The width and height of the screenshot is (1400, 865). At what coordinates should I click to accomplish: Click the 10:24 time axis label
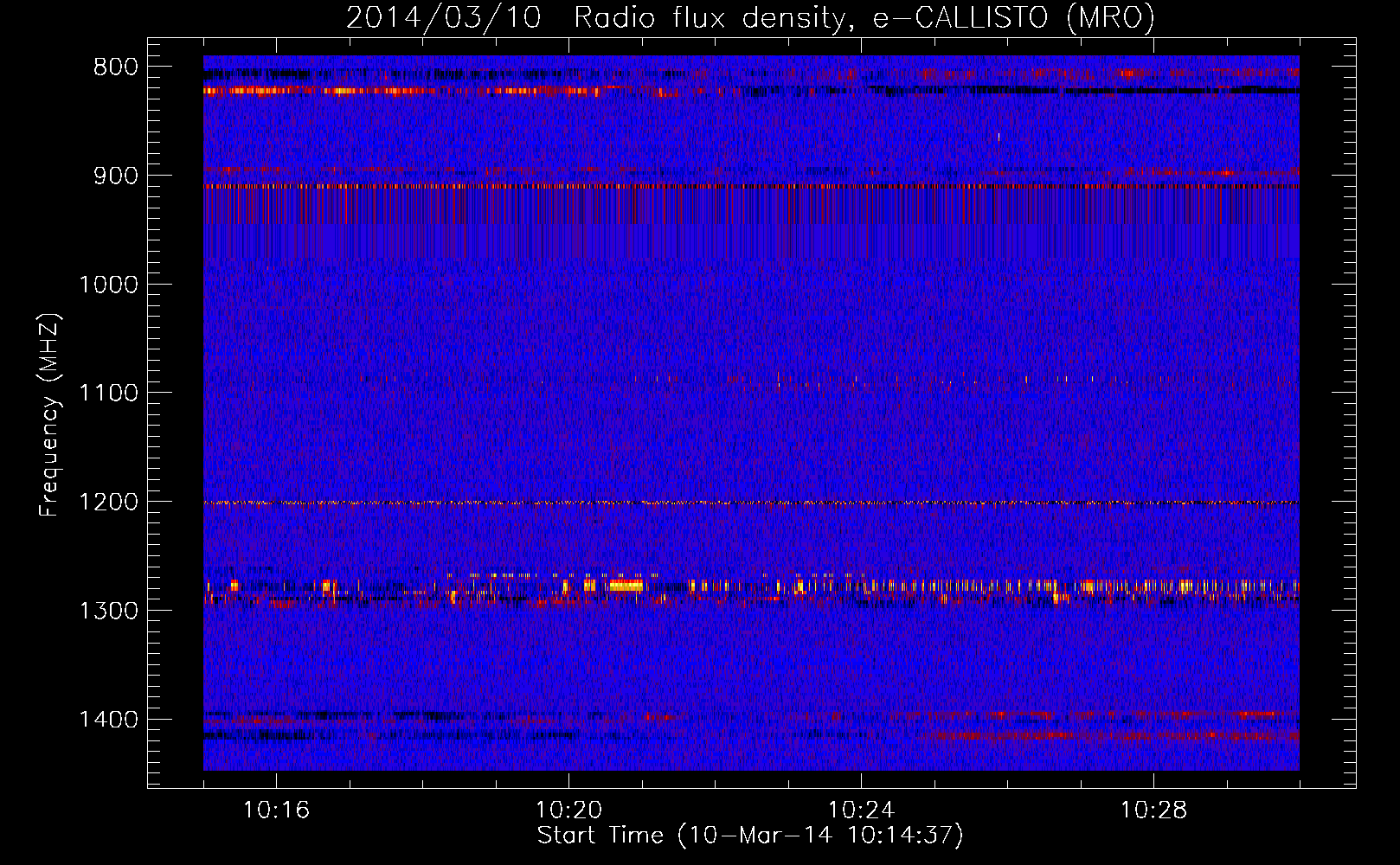click(x=861, y=811)
